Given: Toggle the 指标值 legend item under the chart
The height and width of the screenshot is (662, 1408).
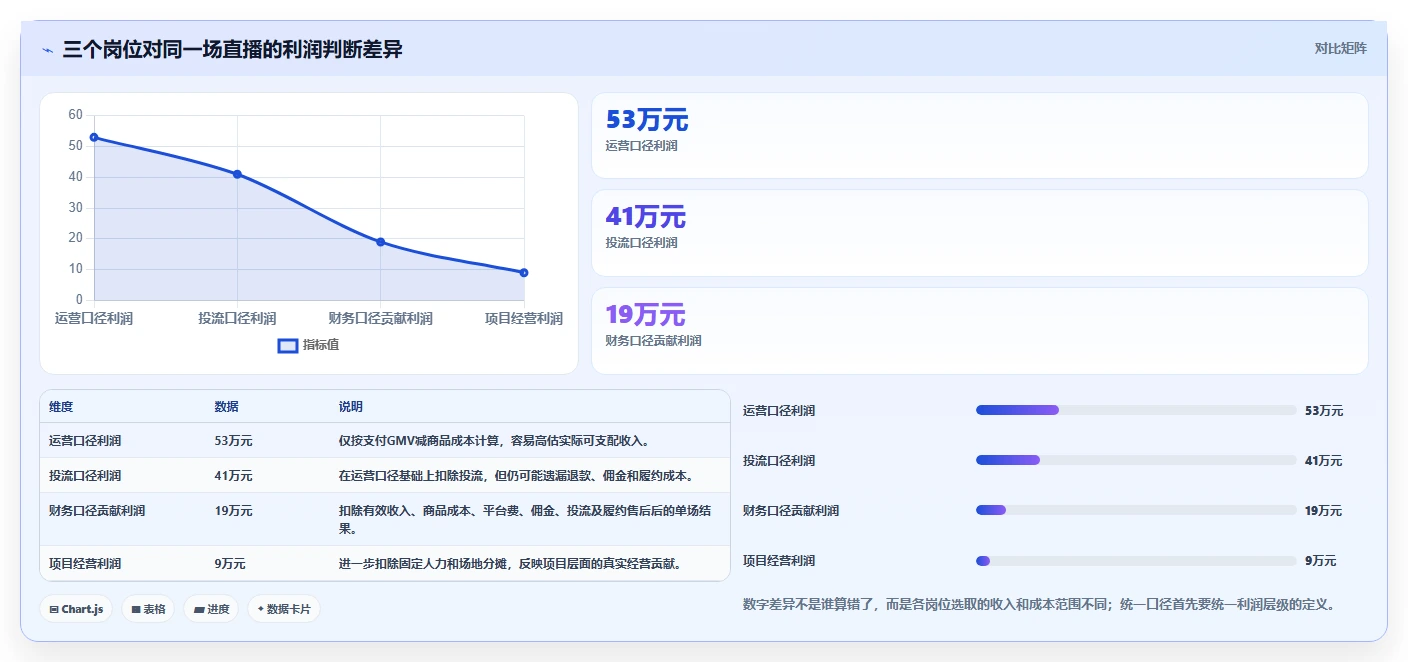Looking at the screenshot, I should pyautogui.click(x=309, y=345).
